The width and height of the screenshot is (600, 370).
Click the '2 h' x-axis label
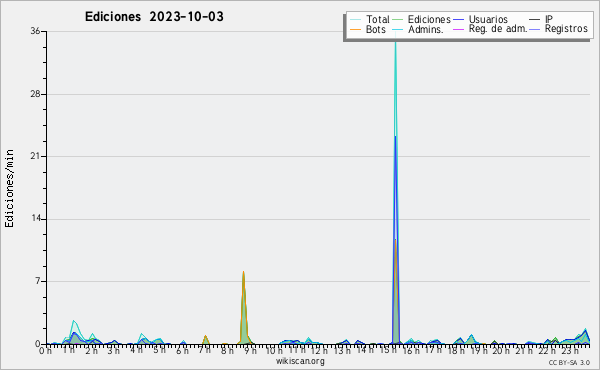coord(91,350)
